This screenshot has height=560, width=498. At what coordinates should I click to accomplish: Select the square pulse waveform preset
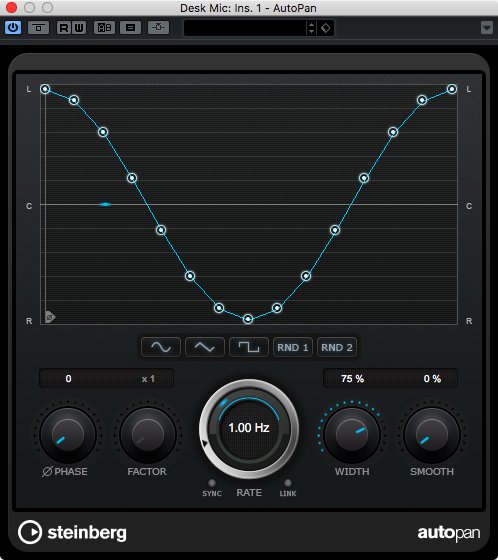click(249, 347)
